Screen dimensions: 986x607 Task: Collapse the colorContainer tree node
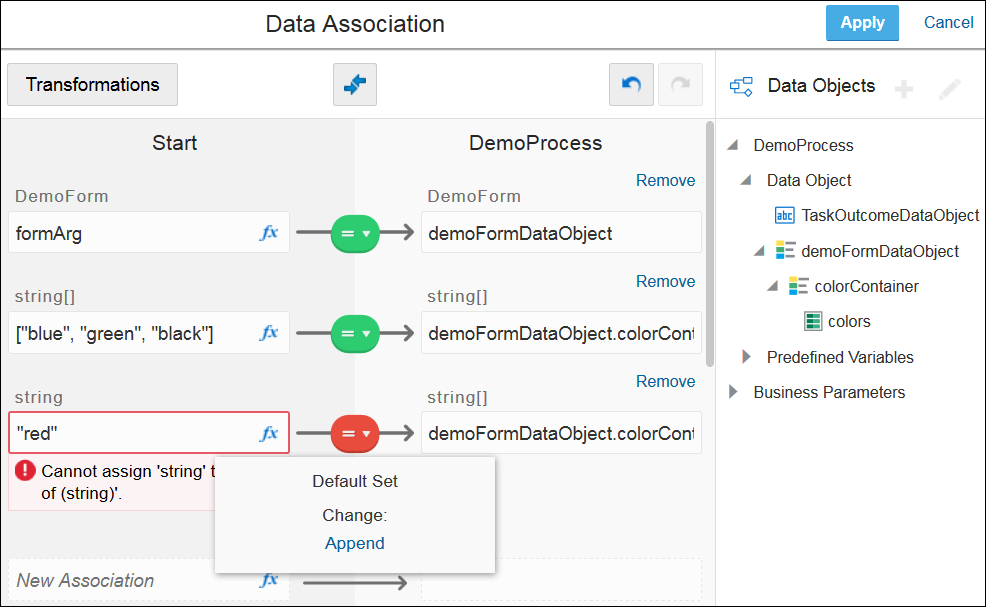(772, 286)
